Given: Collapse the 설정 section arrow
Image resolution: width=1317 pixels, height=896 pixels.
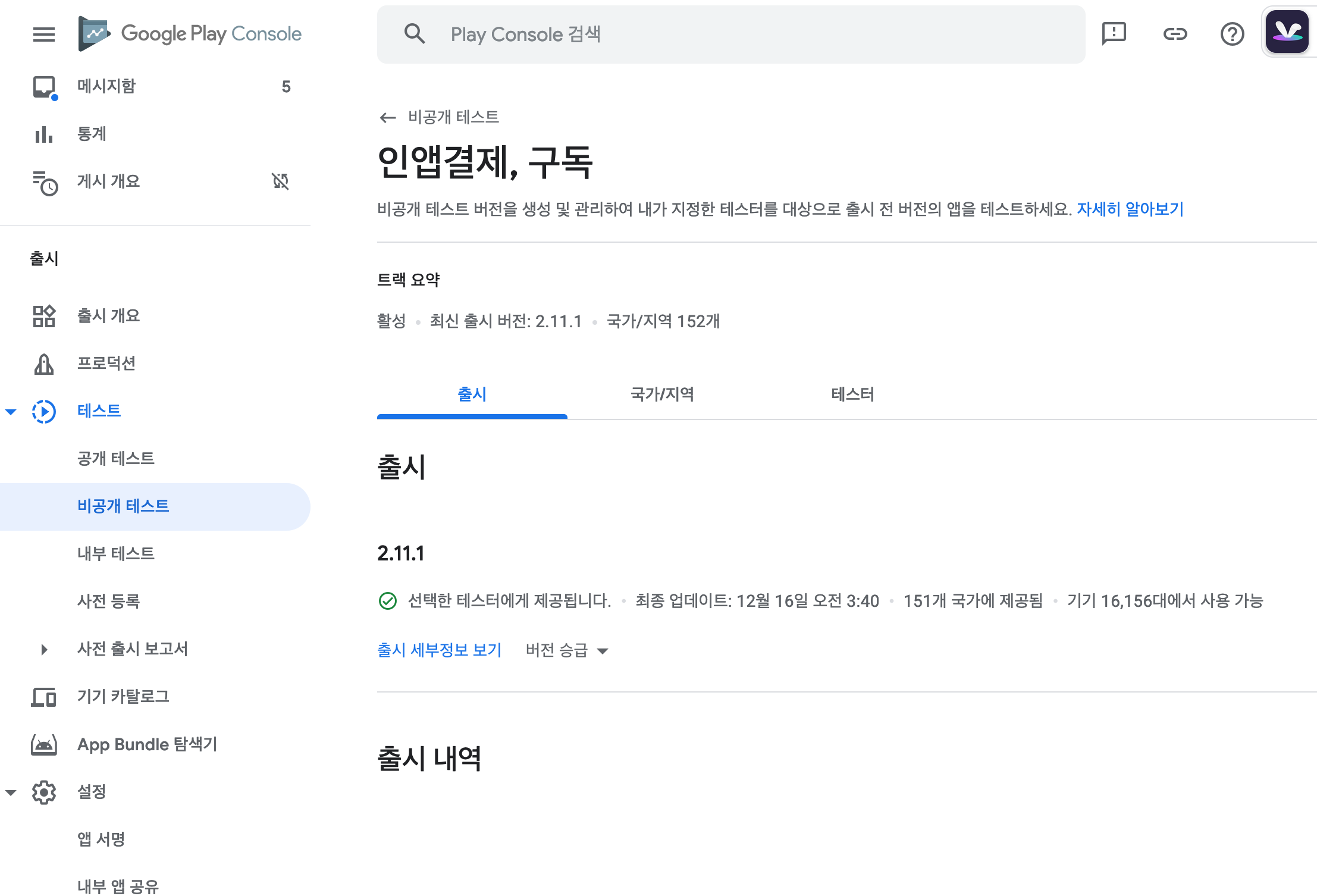Looking at the screenshot, I should [11, 792].
